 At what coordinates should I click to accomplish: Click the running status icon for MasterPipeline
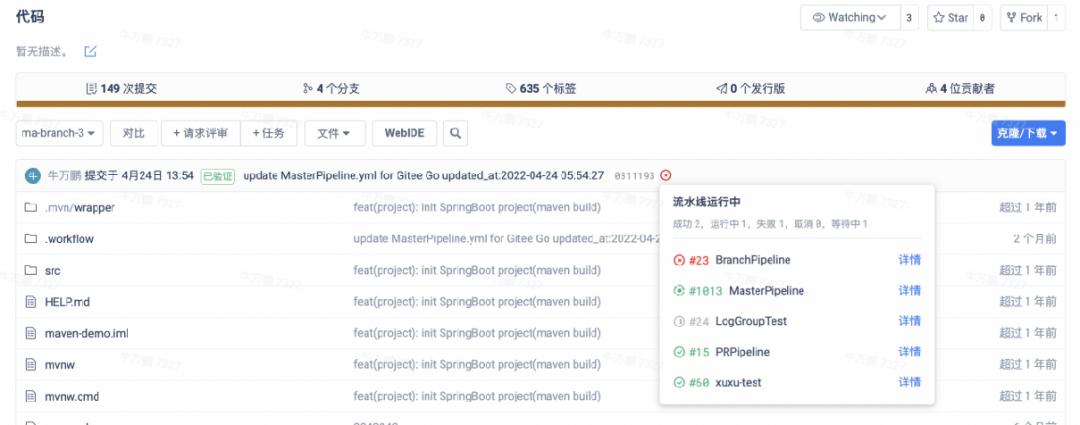680,291
